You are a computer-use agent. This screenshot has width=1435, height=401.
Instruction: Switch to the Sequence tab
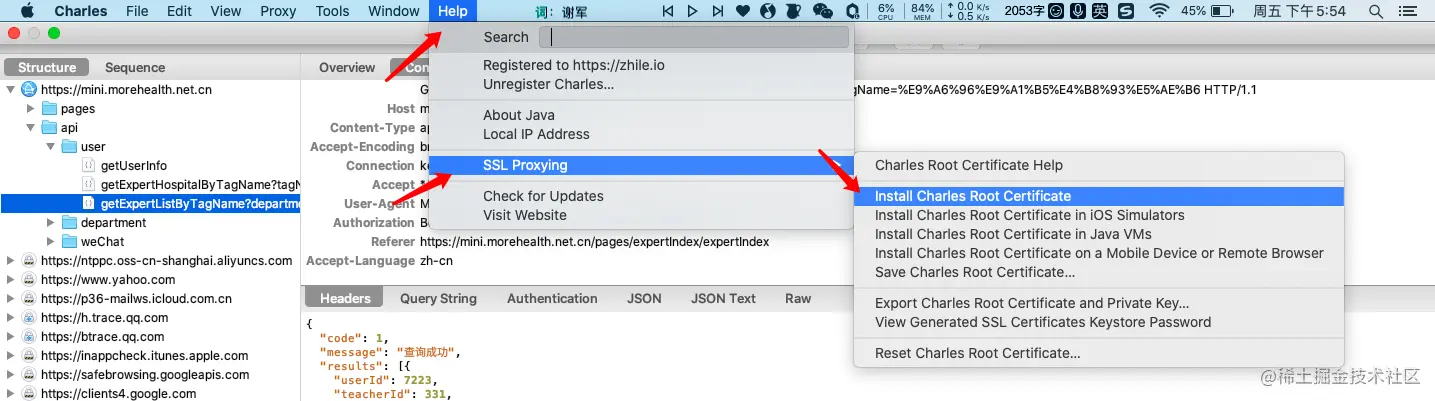point(135,67)
